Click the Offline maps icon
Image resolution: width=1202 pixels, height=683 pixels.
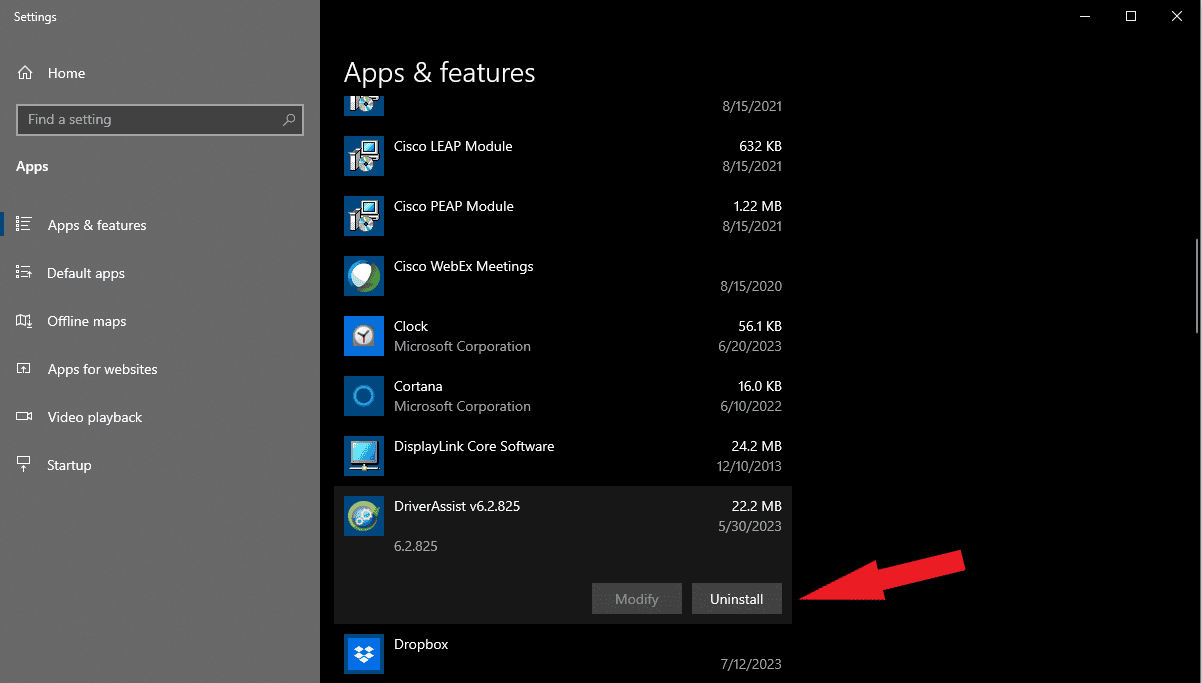25,321
